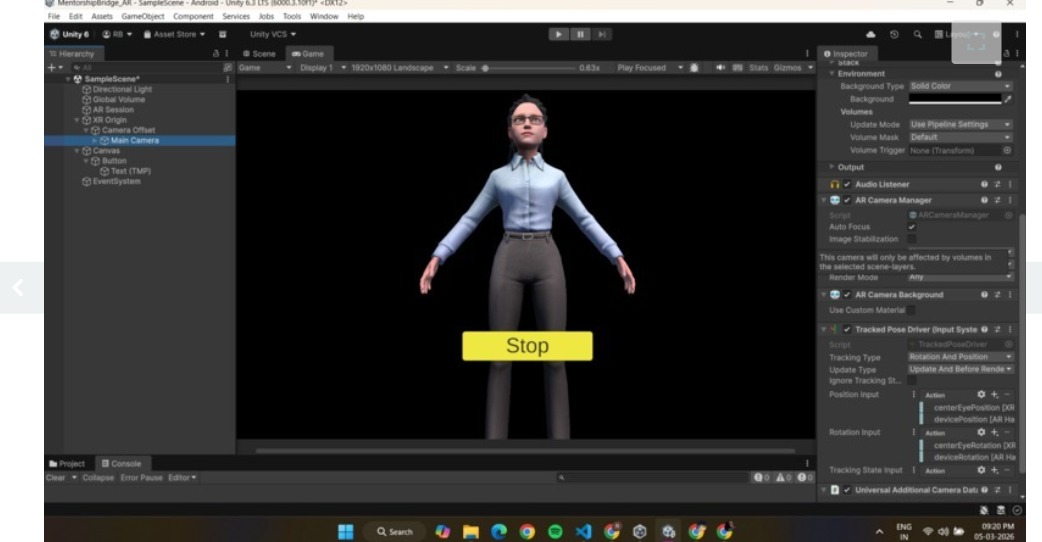This screenshot has height=542, width=1042.
Task: Click the Hierarchy add plus icon
Action: coord(52,68)
